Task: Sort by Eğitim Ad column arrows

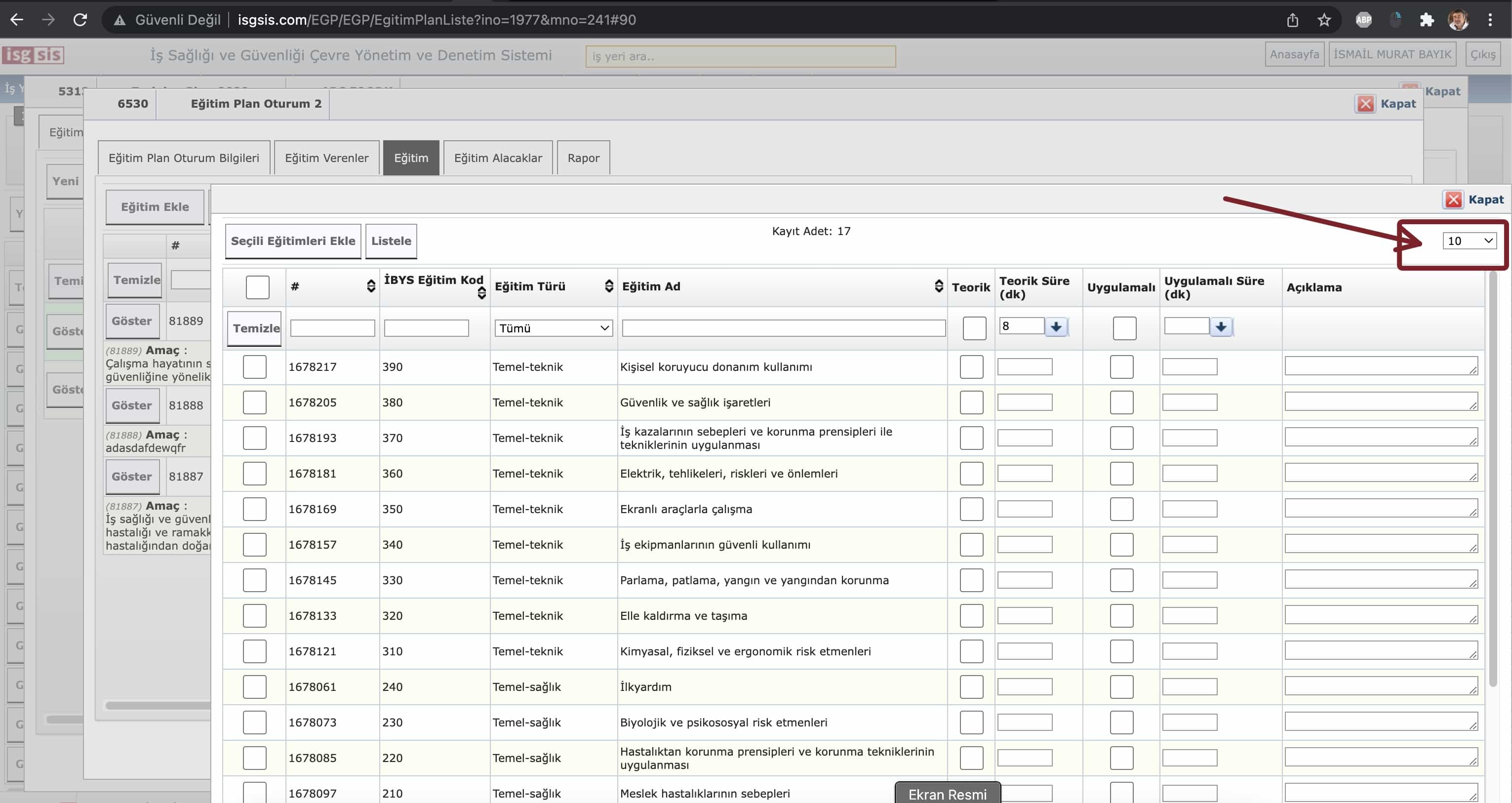Action: click(x=939, y=286)
